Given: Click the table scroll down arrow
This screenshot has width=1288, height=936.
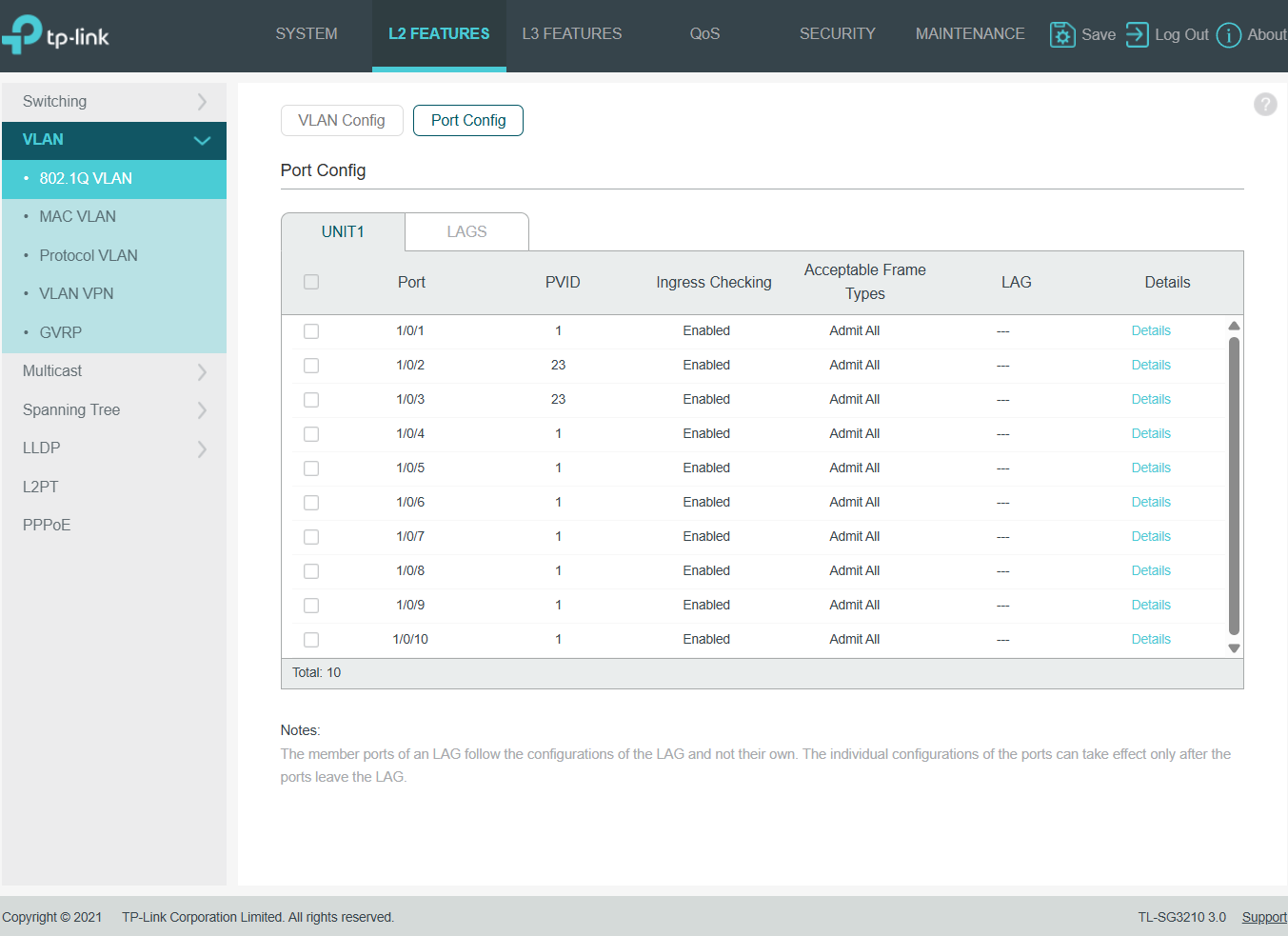Looking at the screenshot, I should pos(1234,648).
